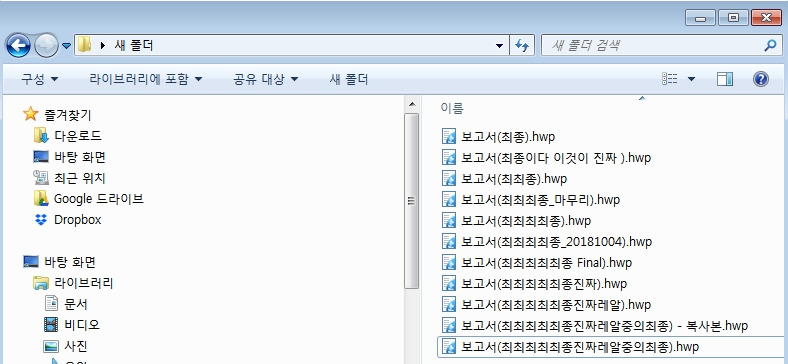Select 라이브러리 in the tree
Screen dimensions: 788x364
[84, 283]
